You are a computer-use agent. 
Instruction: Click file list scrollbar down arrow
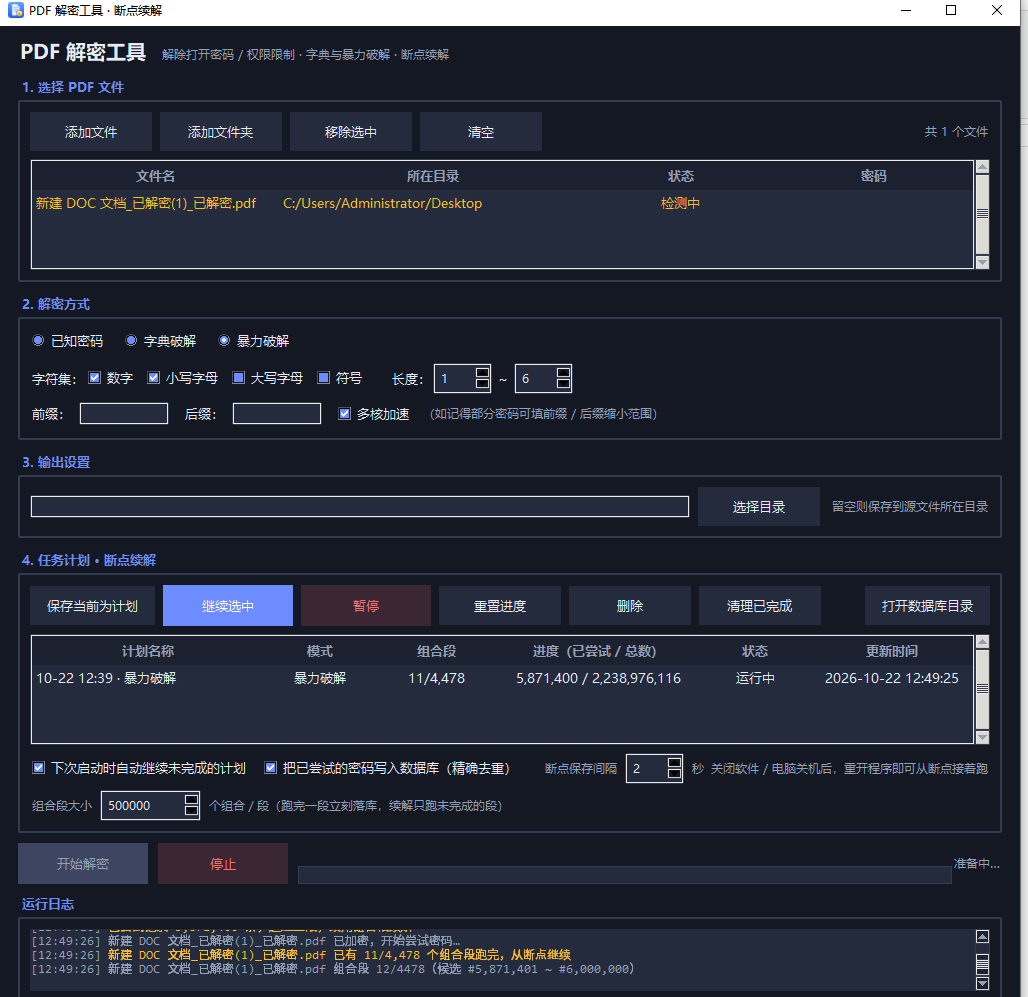click(982, 262)
